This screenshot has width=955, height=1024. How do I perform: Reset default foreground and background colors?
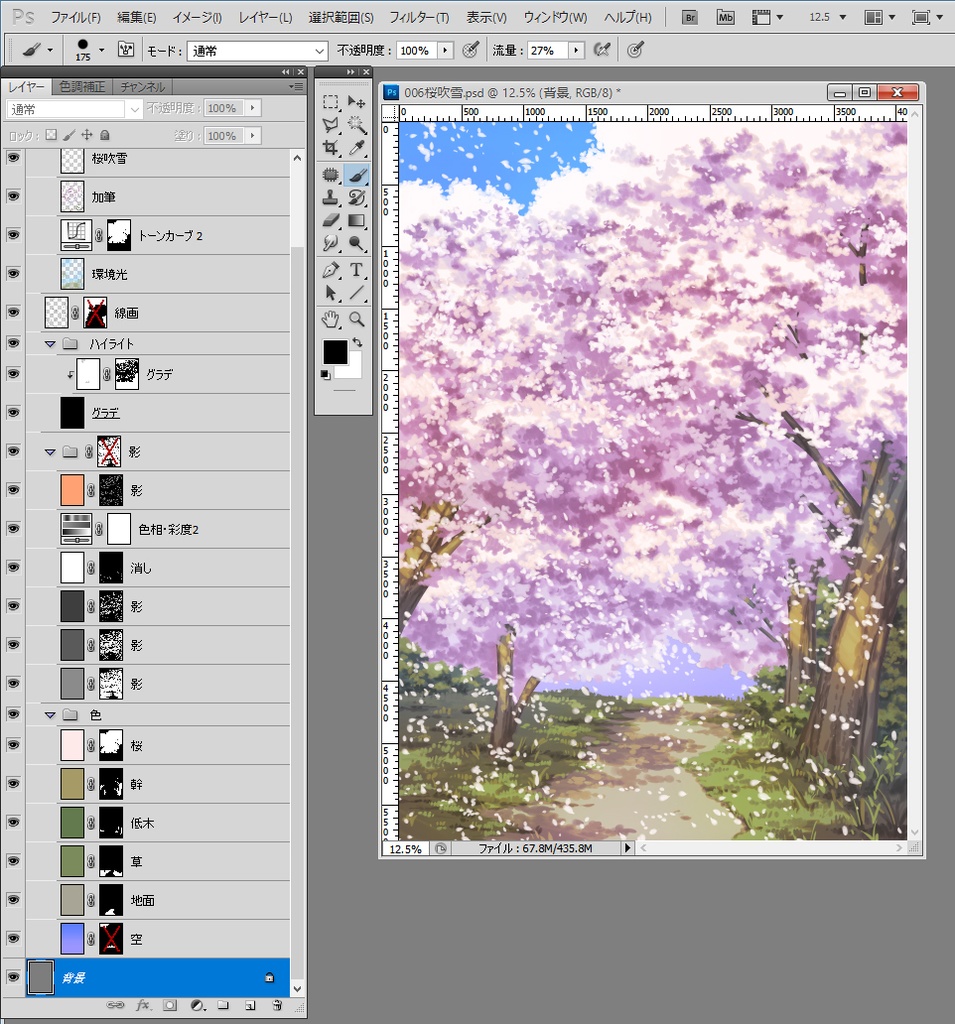pyautogui.click(x=325, y=374)
